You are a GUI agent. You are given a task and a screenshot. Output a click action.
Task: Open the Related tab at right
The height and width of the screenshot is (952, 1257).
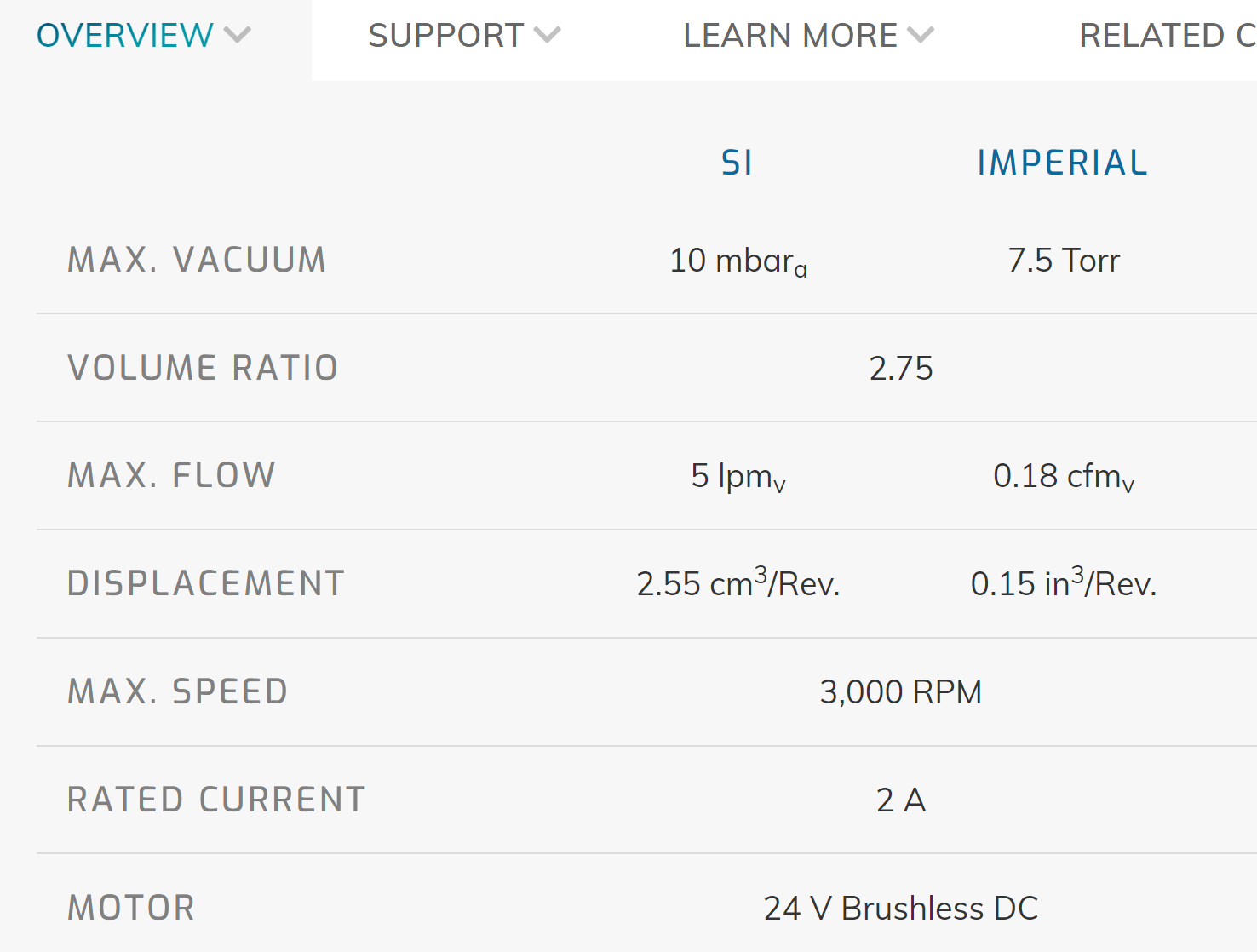tap(1168, 36)
